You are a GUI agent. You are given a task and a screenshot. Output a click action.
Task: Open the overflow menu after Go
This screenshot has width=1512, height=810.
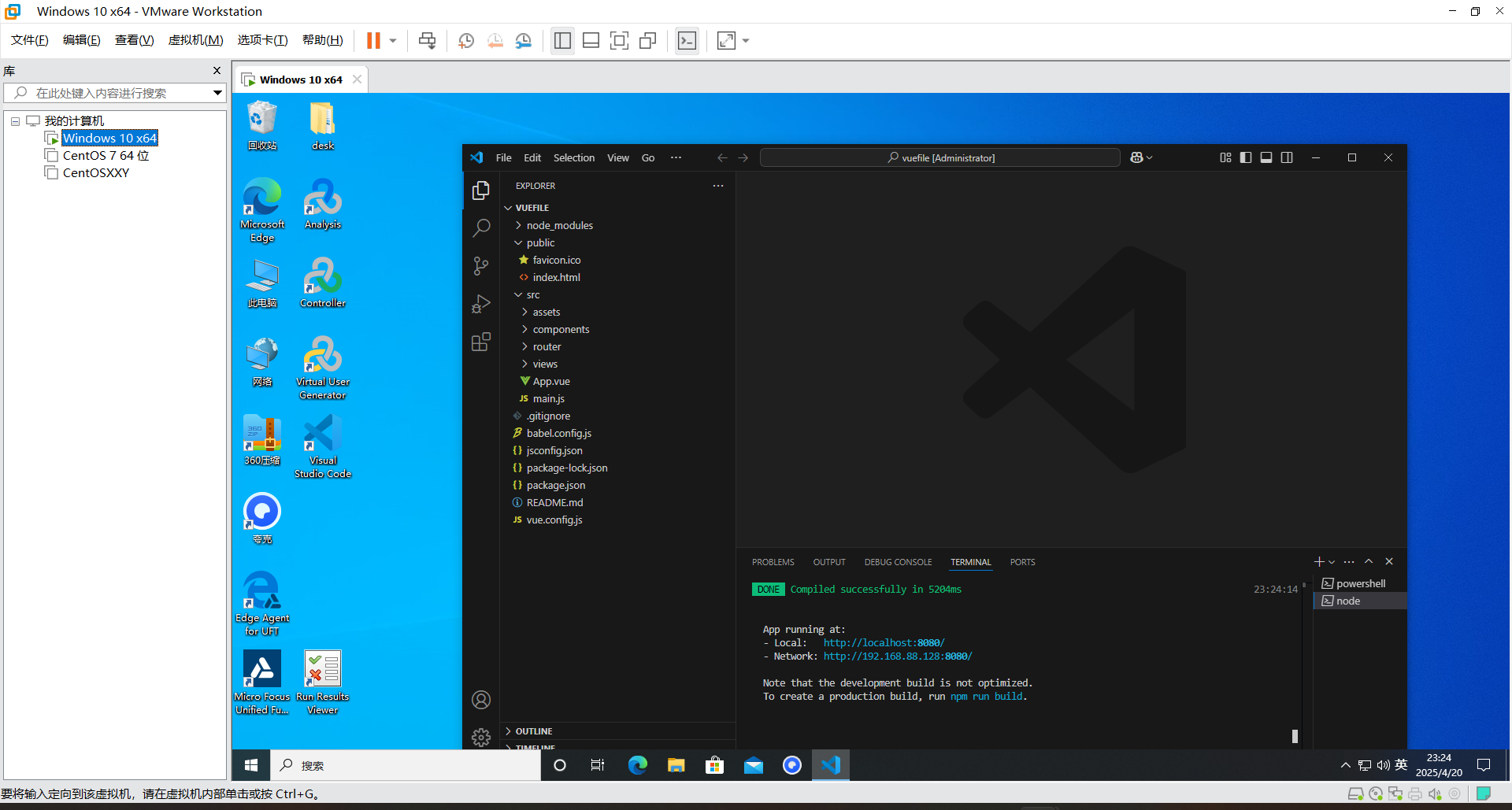676,157
